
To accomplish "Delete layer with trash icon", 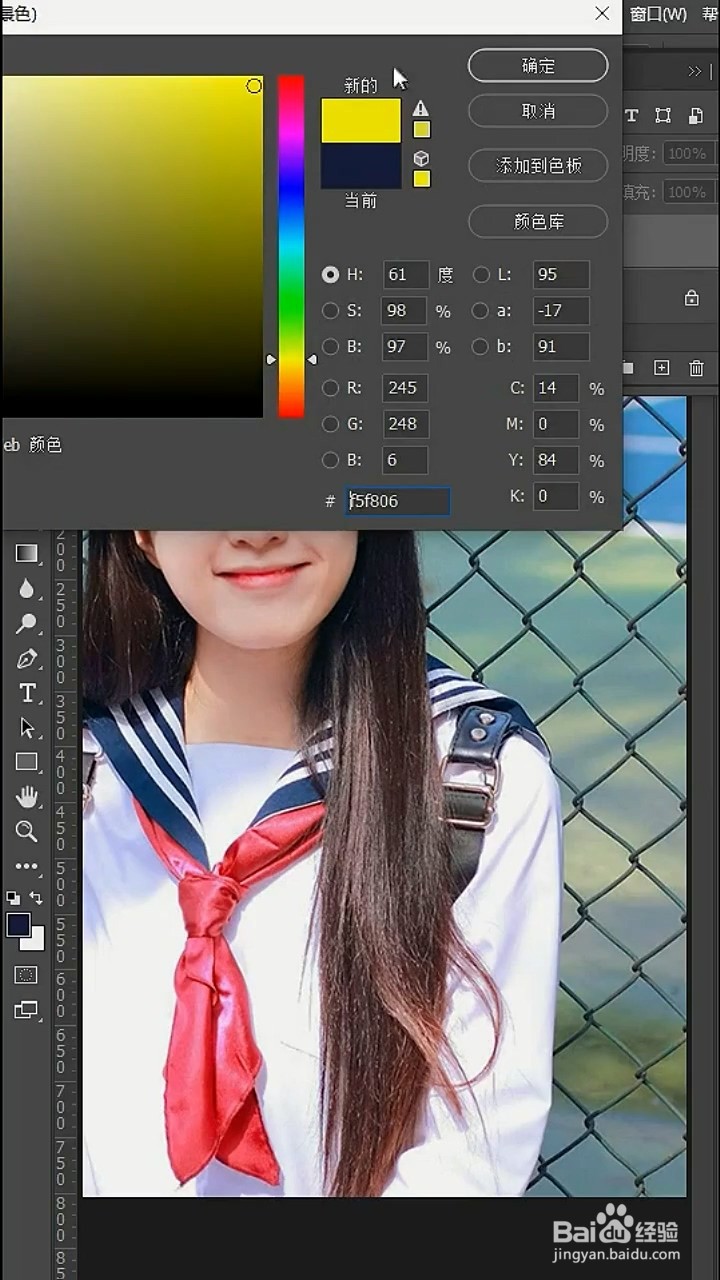I will (696, 368).
